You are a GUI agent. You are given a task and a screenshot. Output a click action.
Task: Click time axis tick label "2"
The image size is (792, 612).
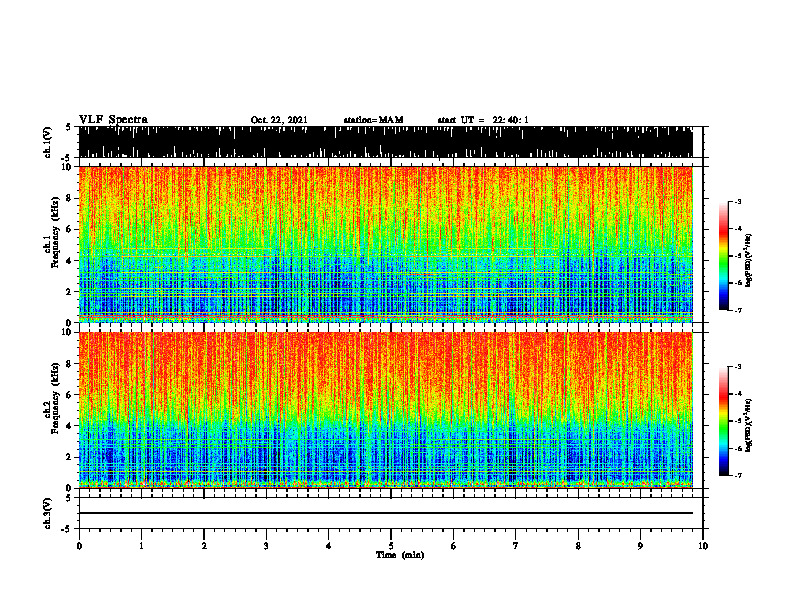[204, 546]
